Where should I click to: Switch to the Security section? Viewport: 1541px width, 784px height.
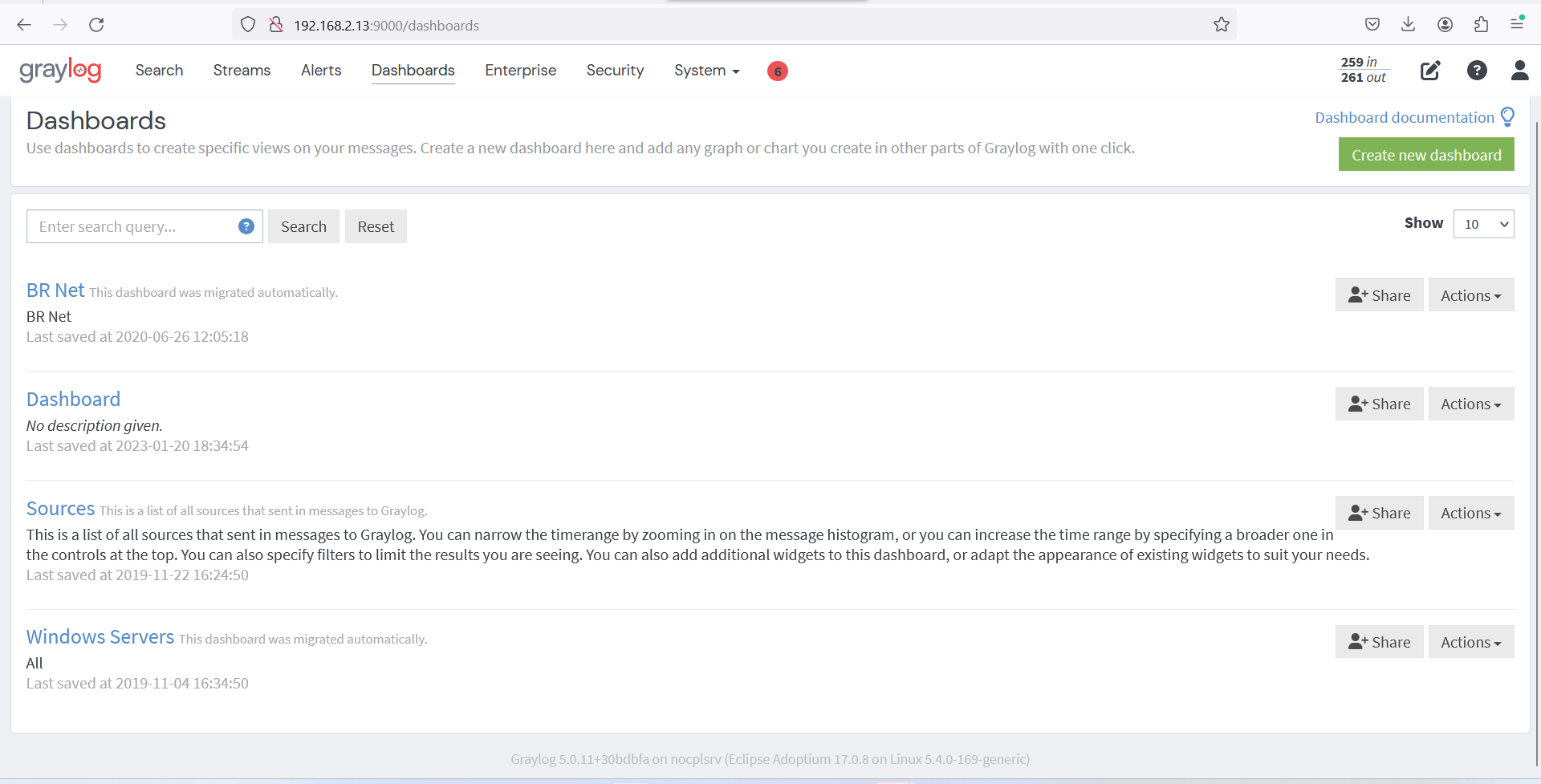(615, 71)
